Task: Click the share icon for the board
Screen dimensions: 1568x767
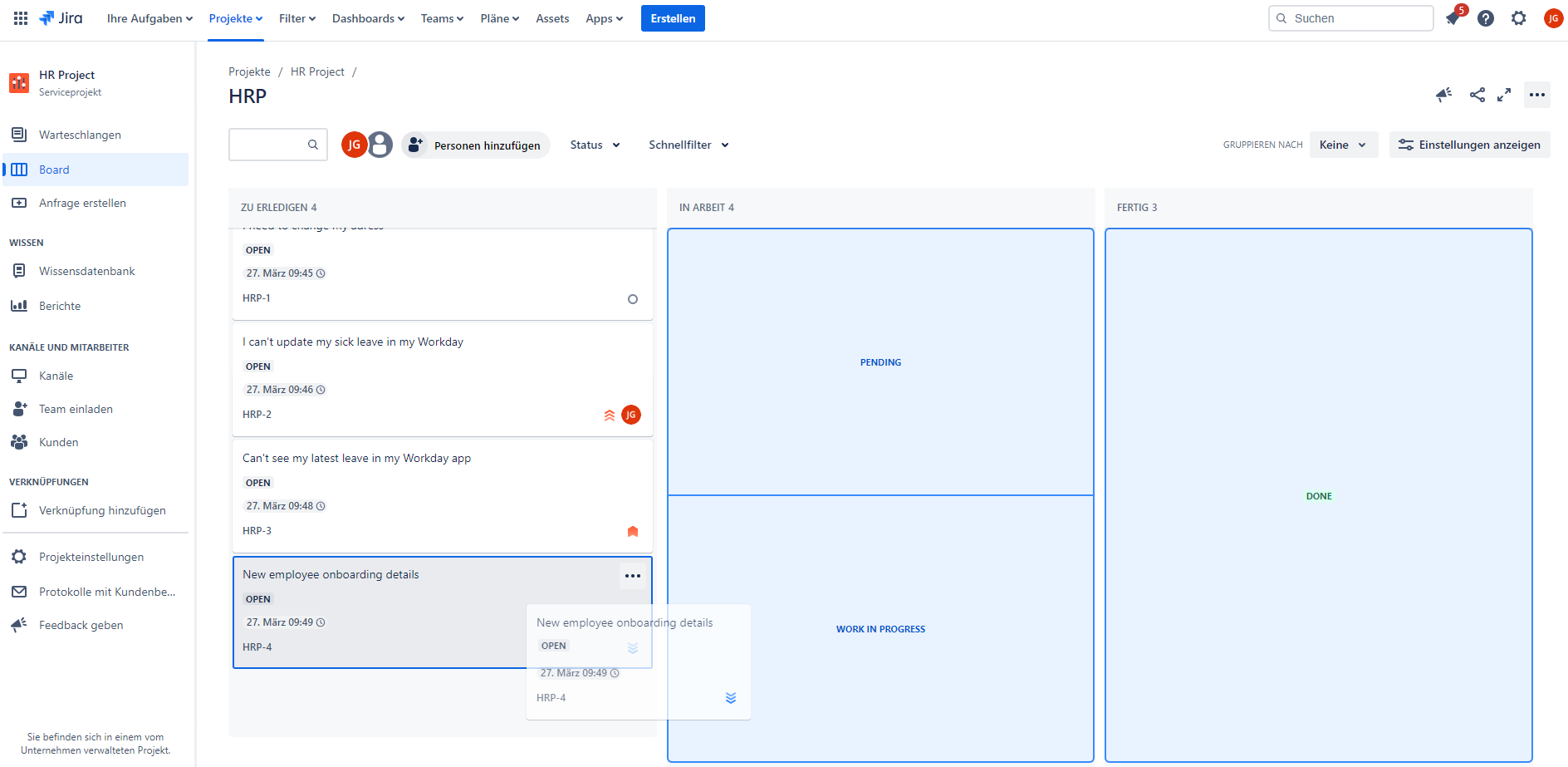Action: [1477, 95]
